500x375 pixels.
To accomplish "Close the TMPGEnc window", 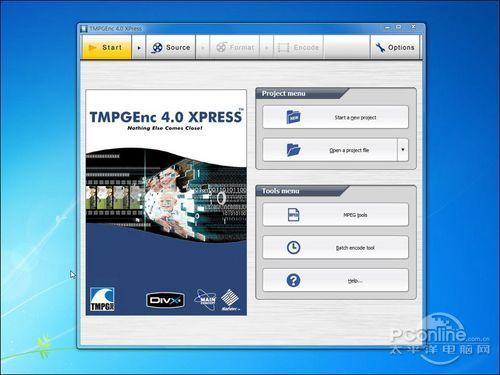I will (413, 27).
